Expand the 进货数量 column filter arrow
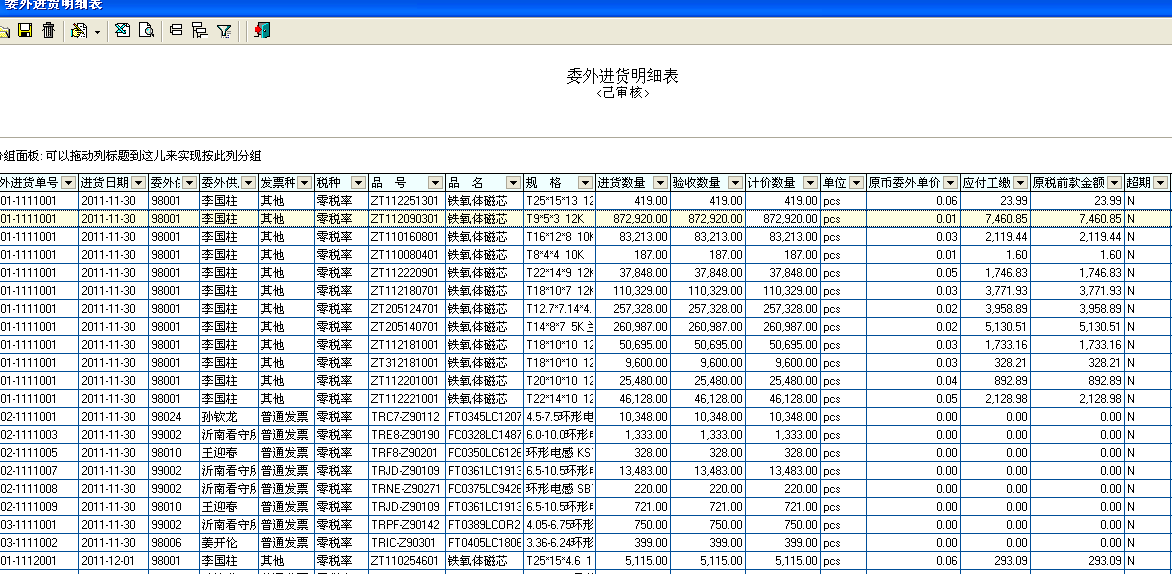This screenshot has width=1172, height=574. click(x=660, y=183)
